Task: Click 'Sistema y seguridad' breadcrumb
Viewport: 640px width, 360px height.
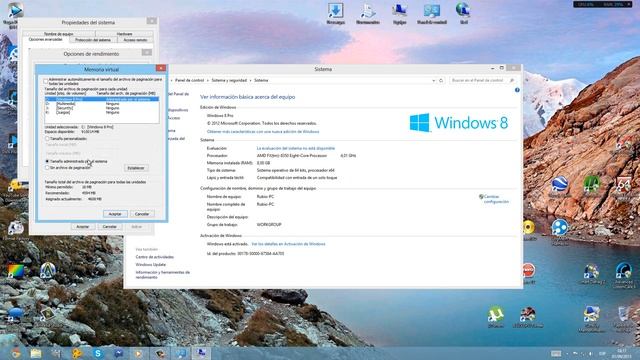Action: point(229,80)
